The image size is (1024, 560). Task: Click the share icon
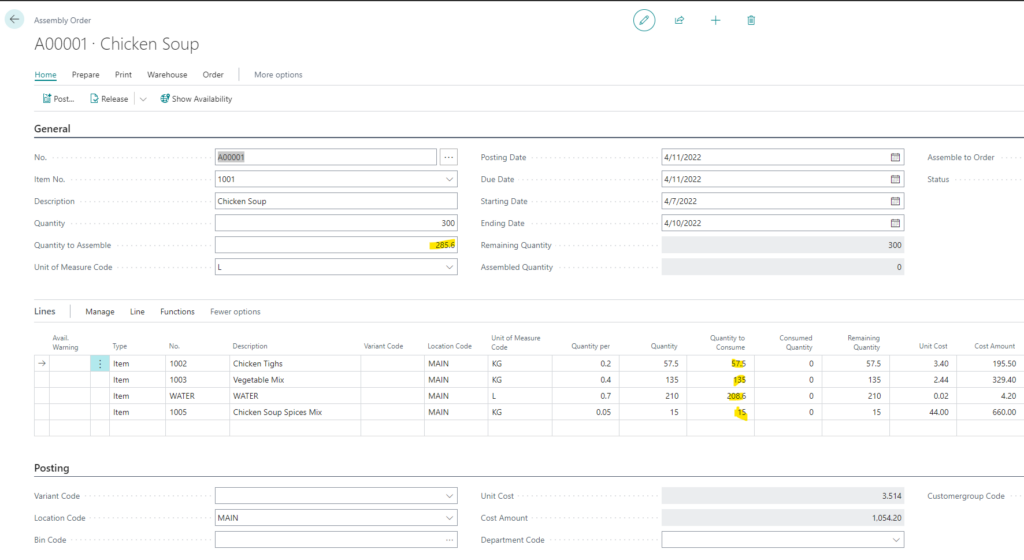(x=680, y=20)
